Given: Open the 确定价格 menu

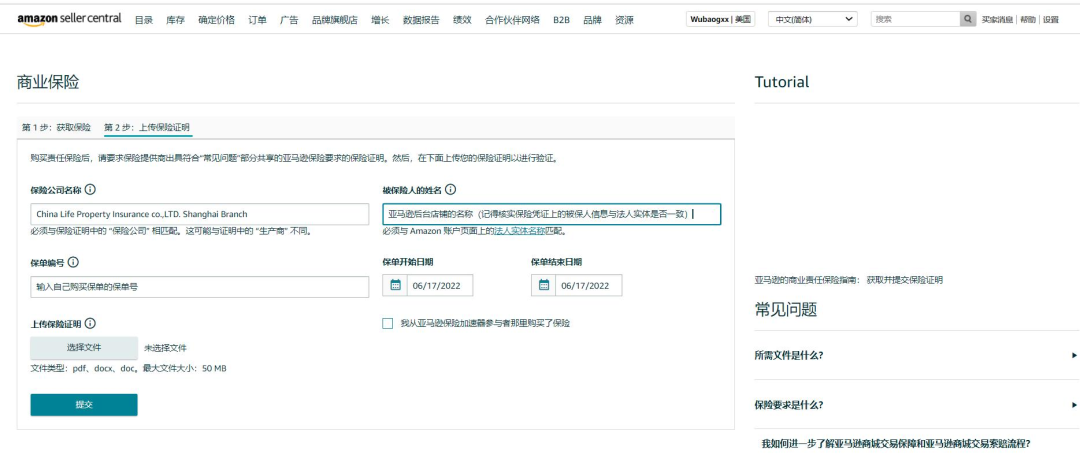Looking at the screenshot, I should point(216,20).
